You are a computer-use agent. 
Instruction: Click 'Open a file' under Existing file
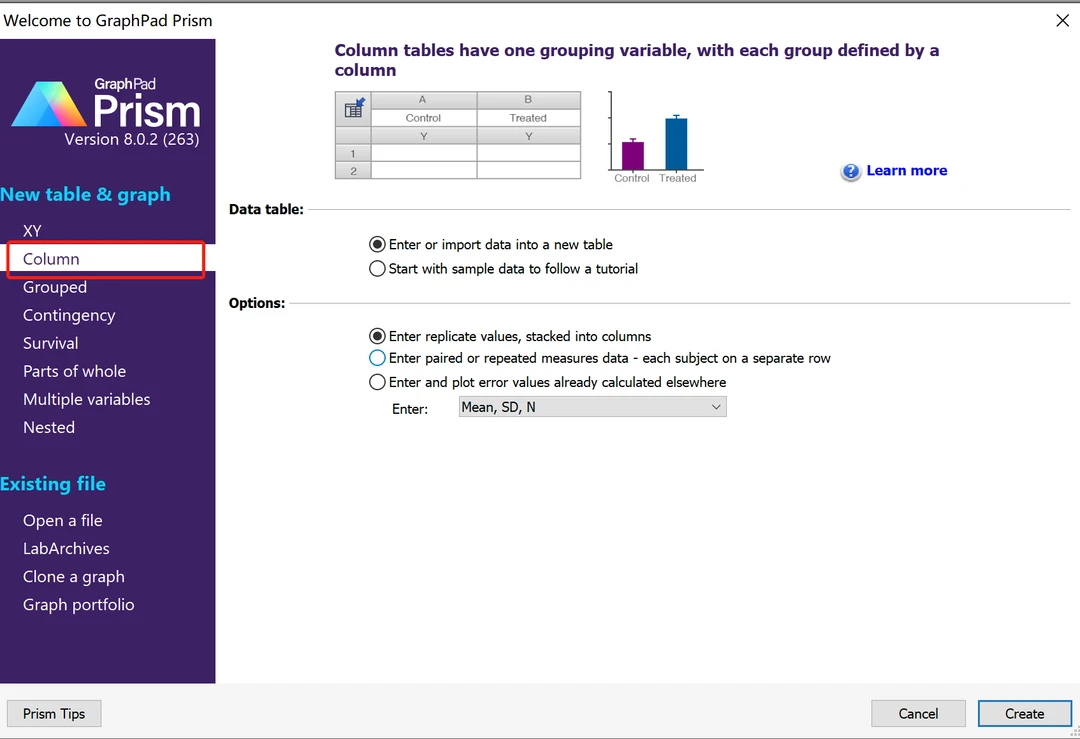(63, 521)
